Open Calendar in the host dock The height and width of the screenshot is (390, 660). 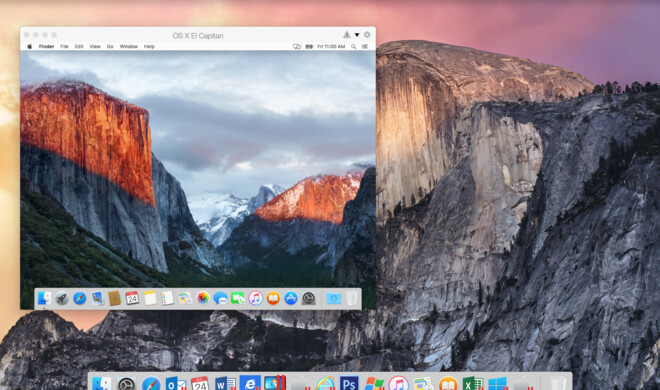tap(200, 384)
